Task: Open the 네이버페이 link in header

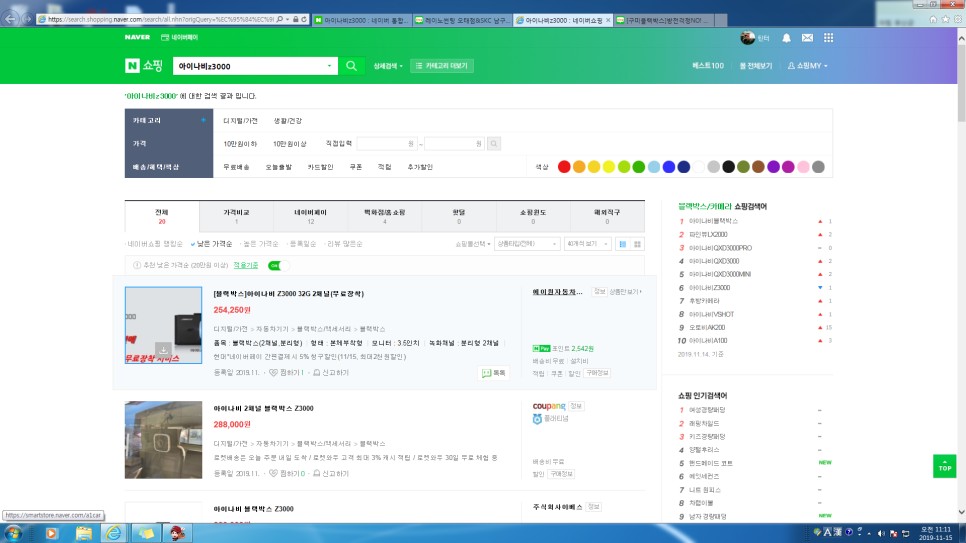Action: (x=180, y=38)
